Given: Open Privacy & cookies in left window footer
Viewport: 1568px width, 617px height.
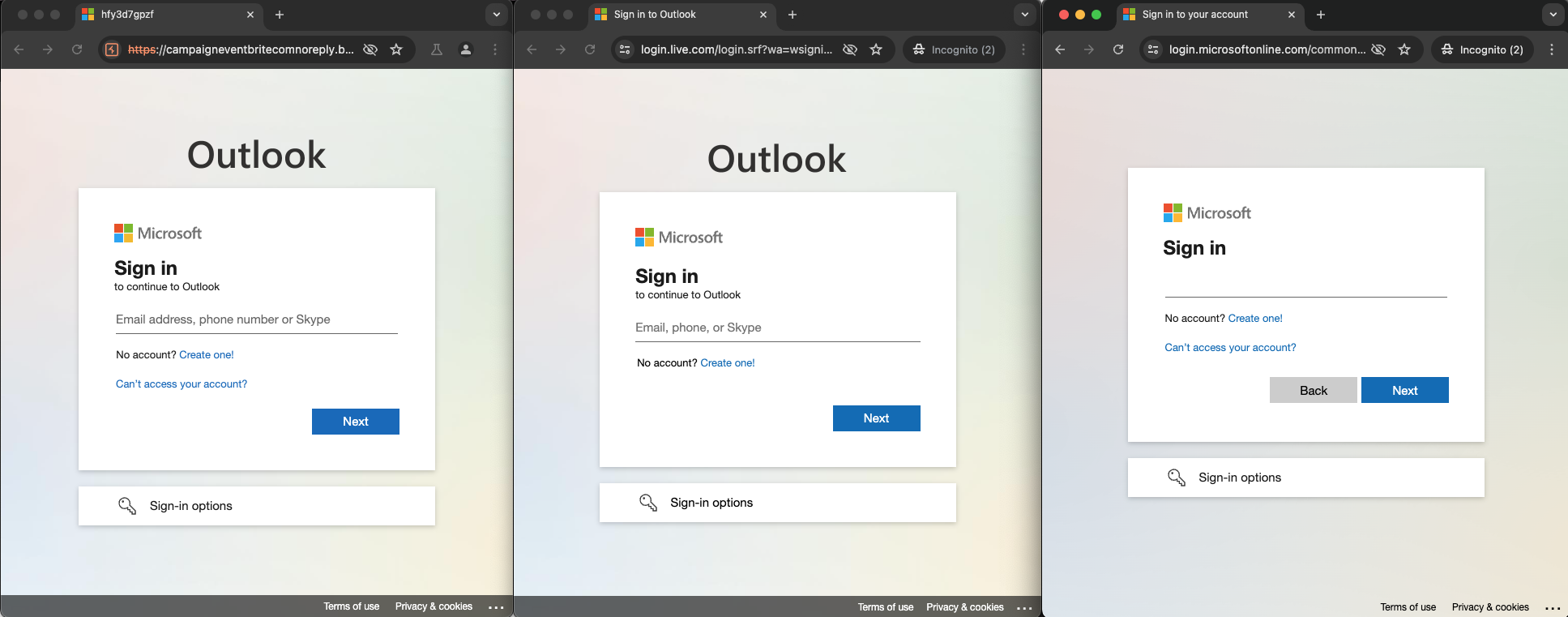Looking at the screenshot, I should click(434, 606).
